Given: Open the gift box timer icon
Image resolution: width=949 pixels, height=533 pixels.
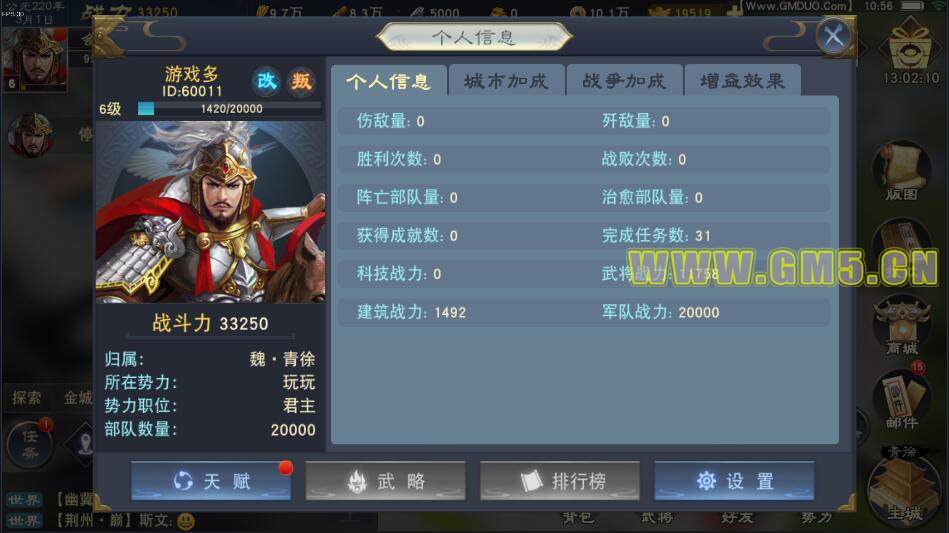Looking at the screenshot, I should point(910,51).
